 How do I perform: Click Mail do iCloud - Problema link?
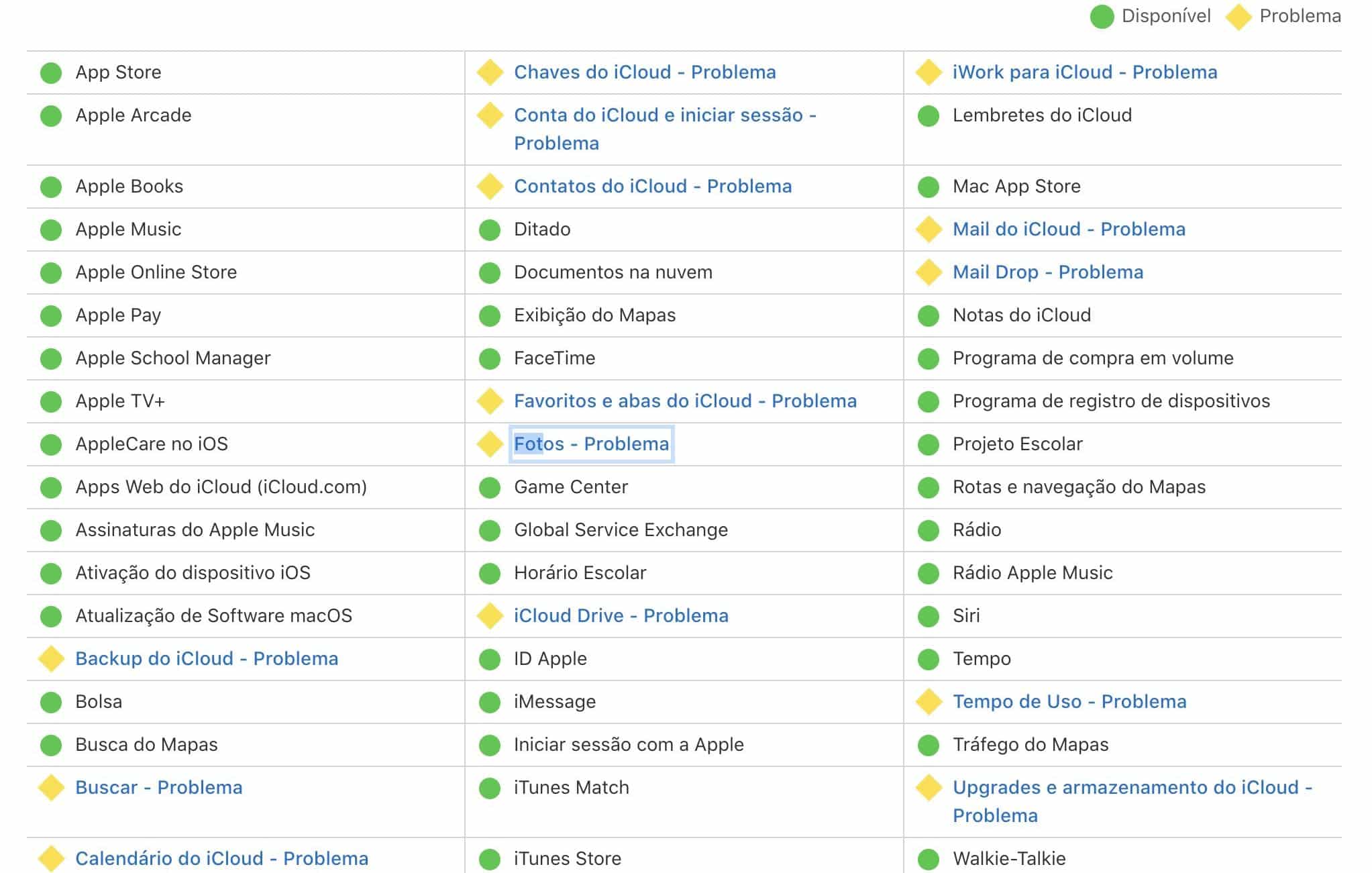click(1069, 229)
